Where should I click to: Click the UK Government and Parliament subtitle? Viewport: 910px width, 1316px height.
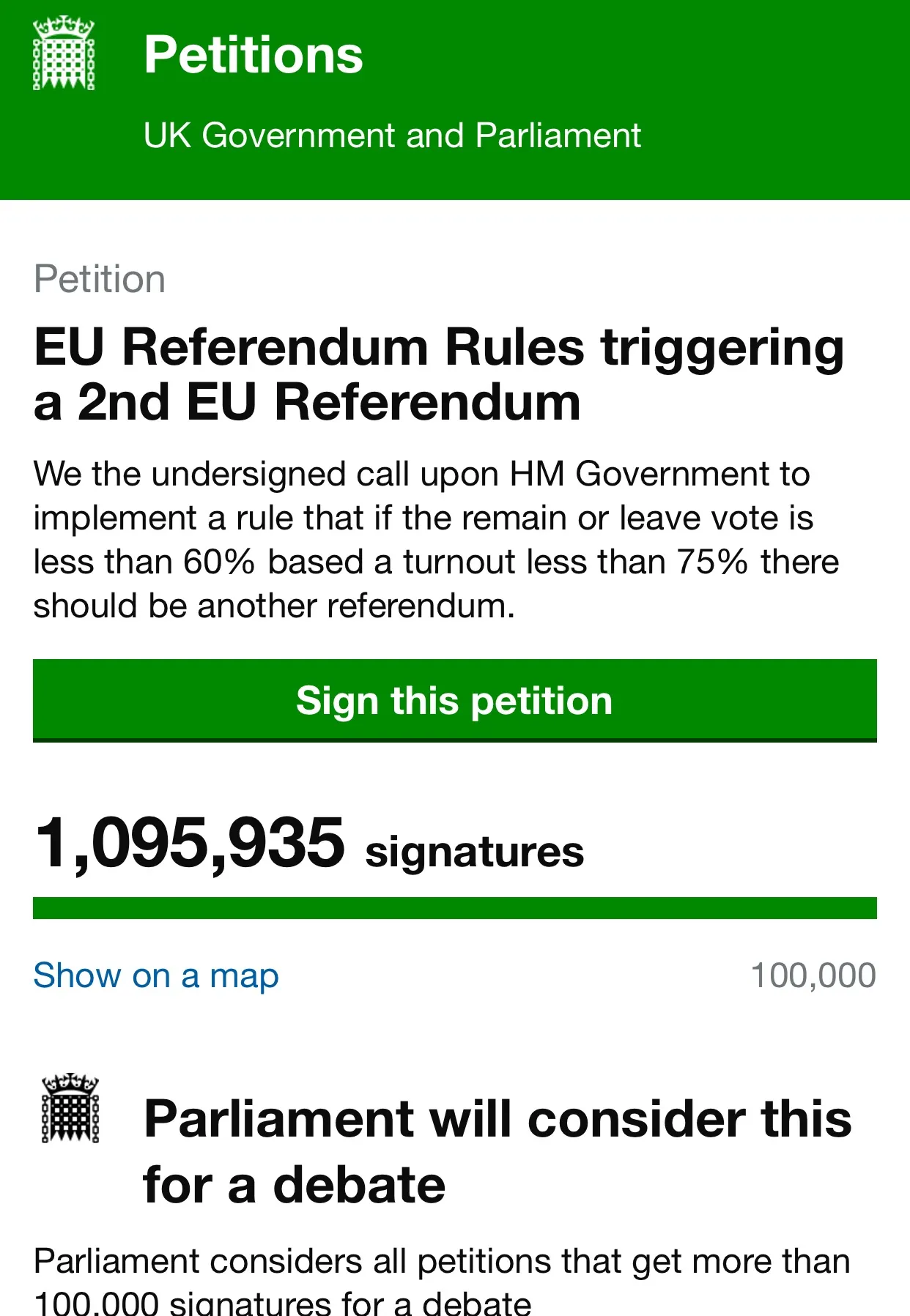click(392, 135)
